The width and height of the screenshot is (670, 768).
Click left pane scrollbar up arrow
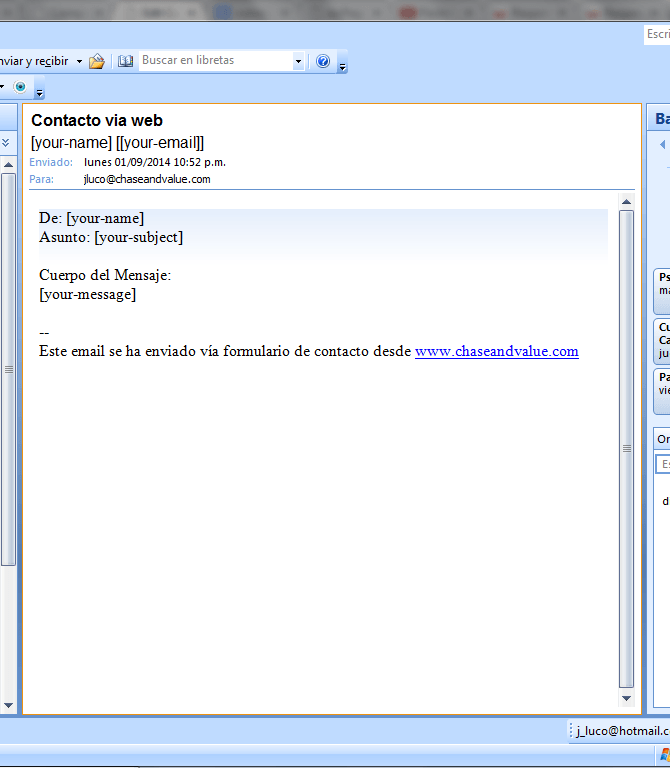(x=8, y=165)
